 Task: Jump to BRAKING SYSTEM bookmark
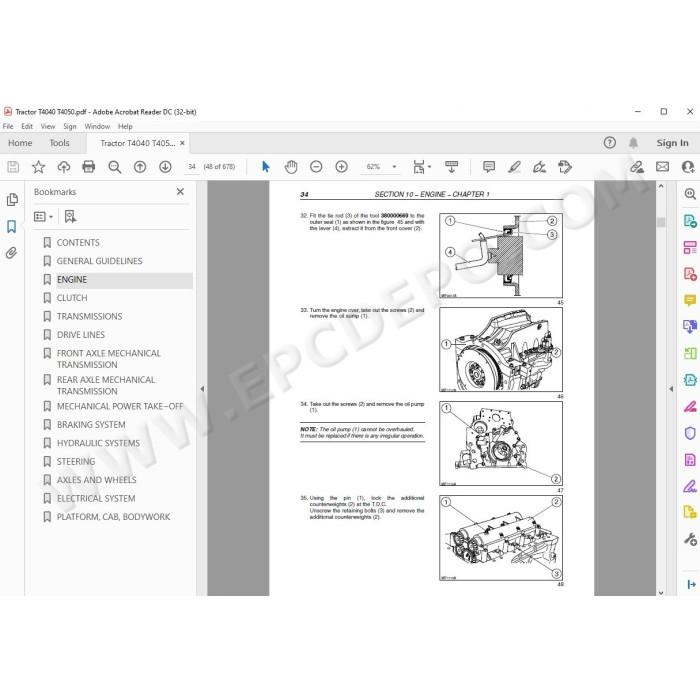[x=91, y=425]
